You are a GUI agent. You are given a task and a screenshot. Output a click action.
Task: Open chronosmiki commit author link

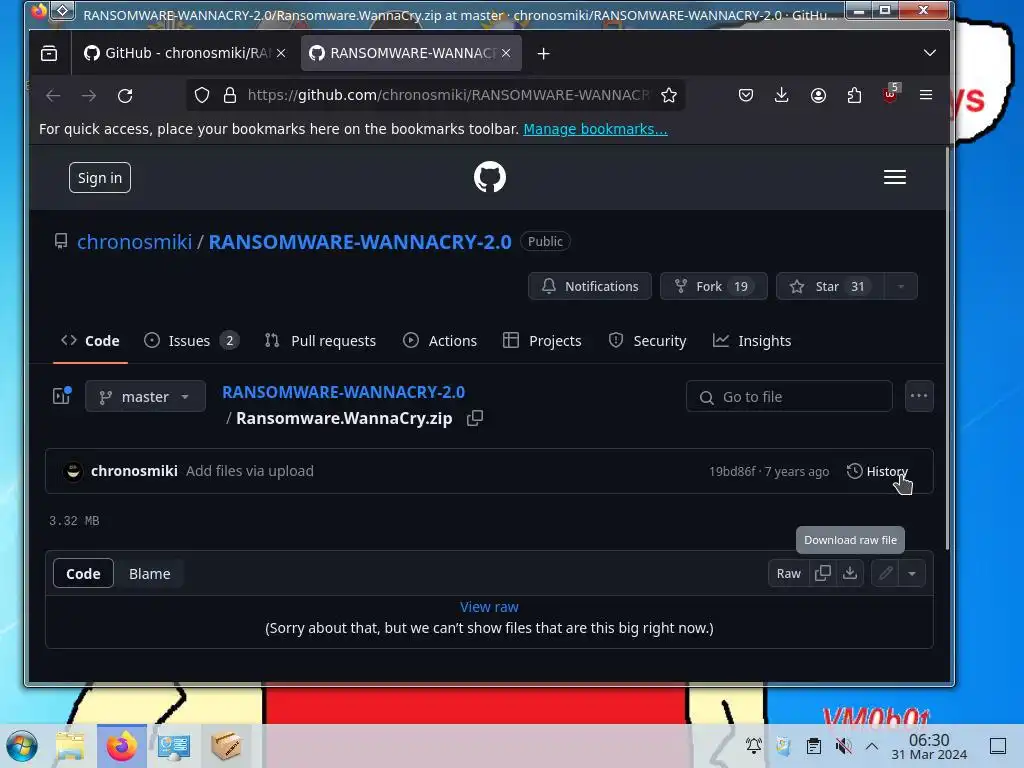(x=134, y=471)
